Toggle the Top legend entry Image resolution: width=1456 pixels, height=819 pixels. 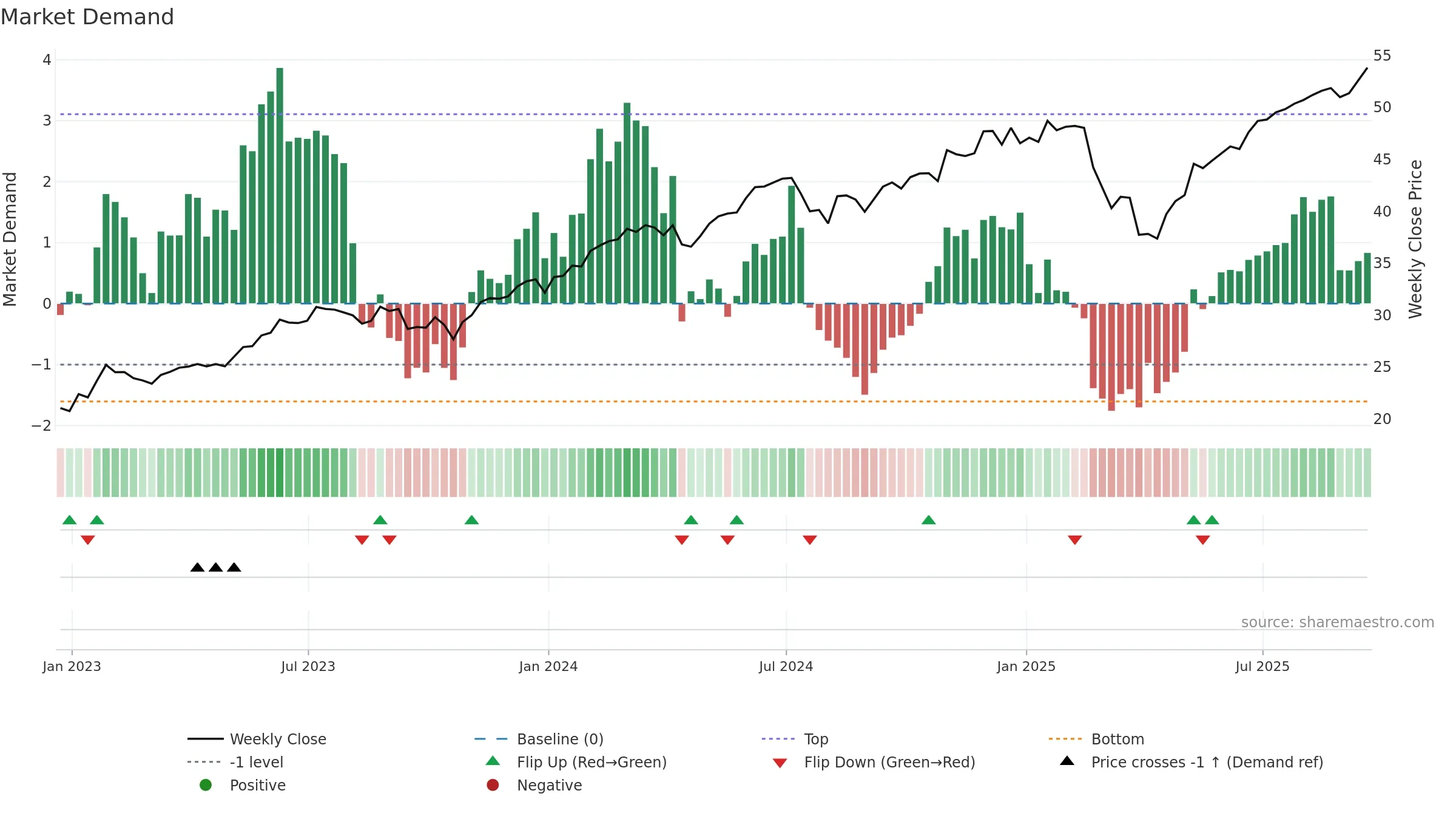pos(795,739)
